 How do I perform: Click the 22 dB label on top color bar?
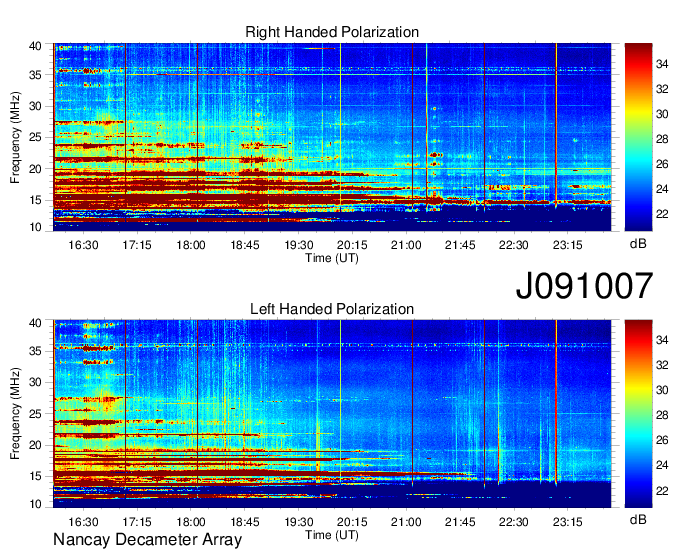point(662,214)
